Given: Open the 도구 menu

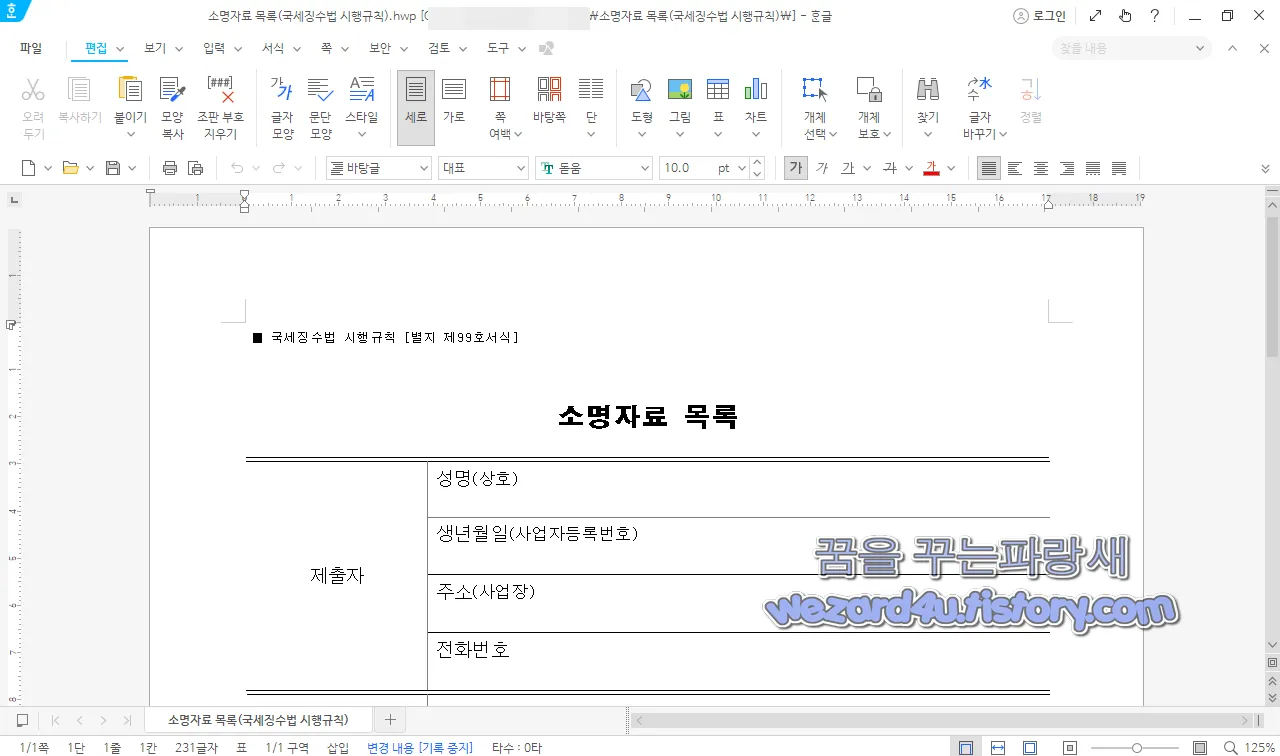Looking at the screenshot, I should [498, 48].
